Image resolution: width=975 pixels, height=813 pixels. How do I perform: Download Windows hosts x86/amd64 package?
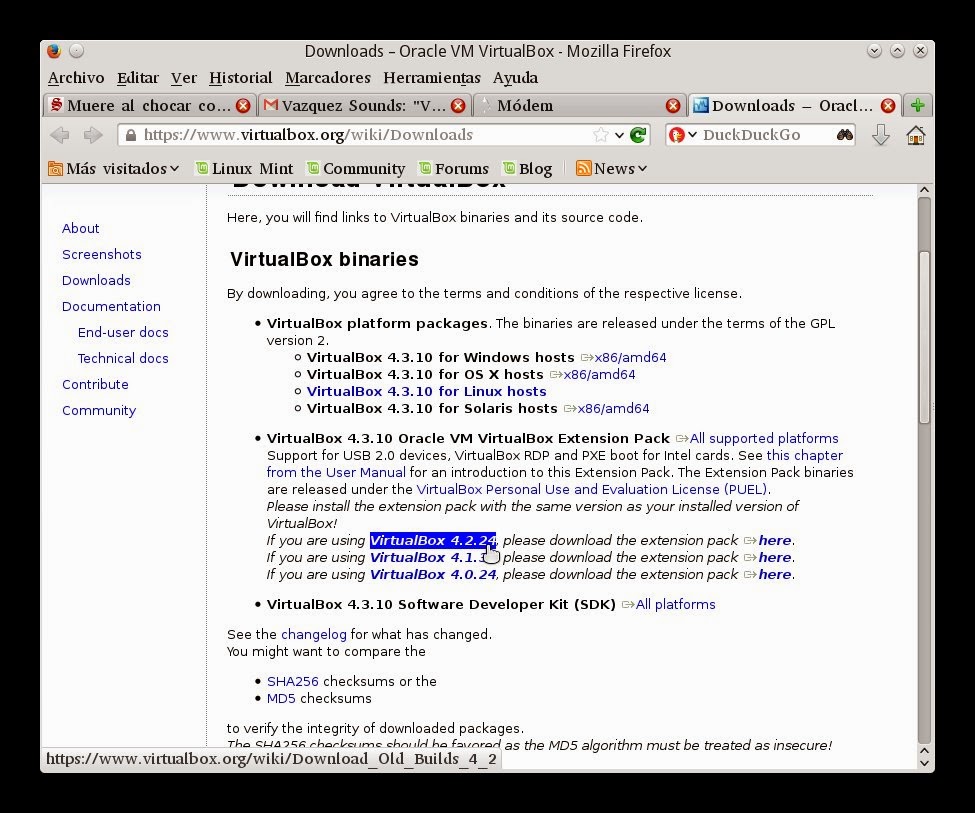(x=624, y=358)
